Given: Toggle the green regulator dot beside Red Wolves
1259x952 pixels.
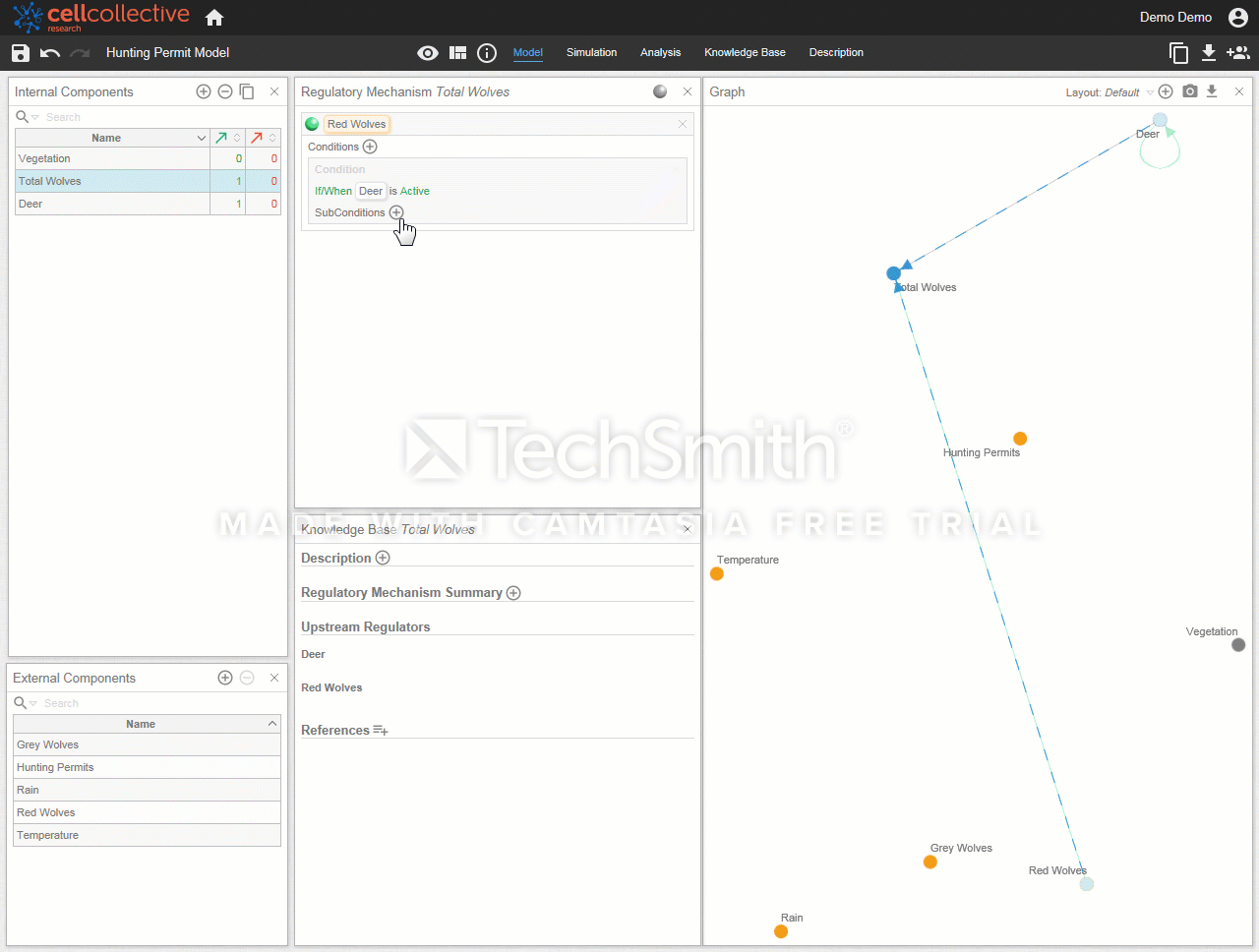Looking at the screenshot, I should tap(312, 124).
